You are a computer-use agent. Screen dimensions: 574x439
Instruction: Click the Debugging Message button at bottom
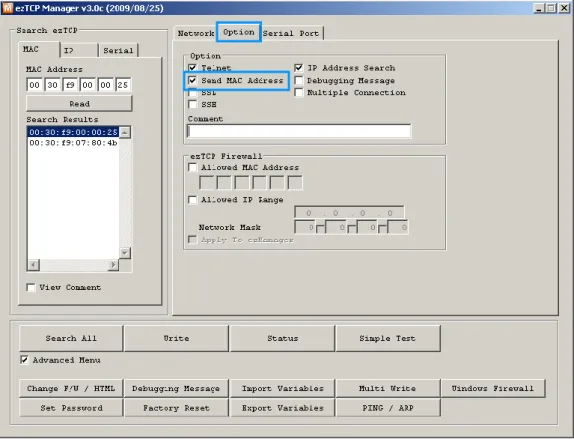pos(176,388)
